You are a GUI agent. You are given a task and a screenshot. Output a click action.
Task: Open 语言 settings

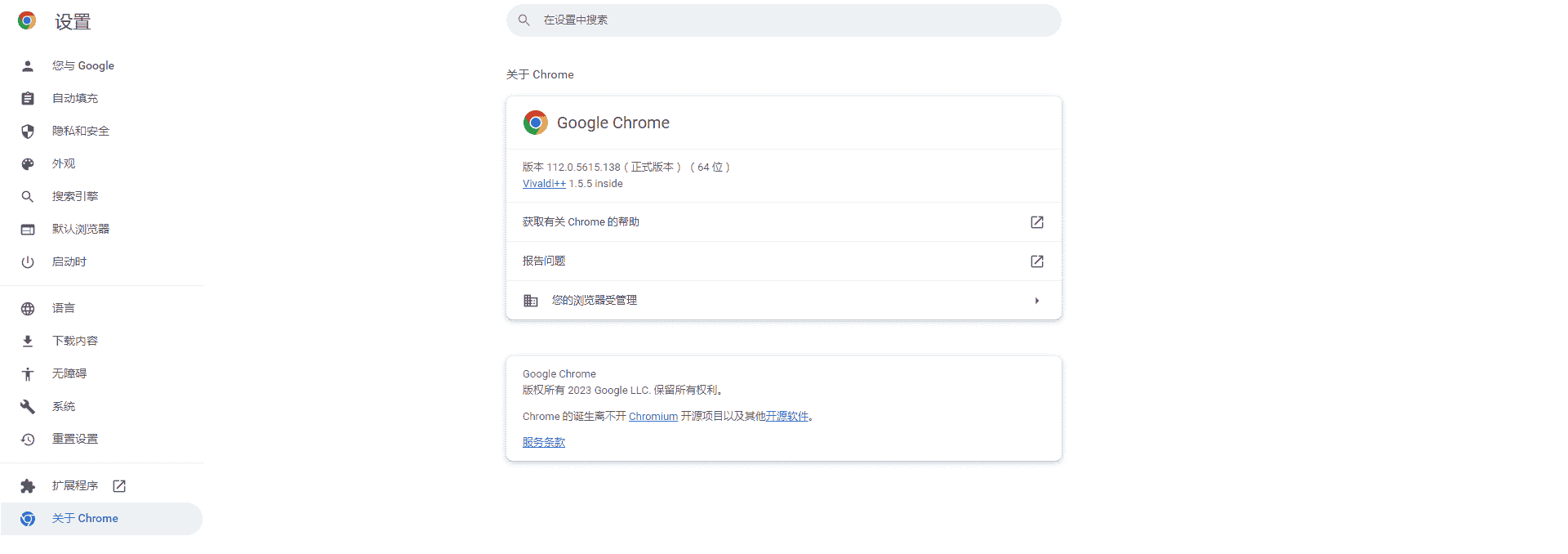pyautogui.click(x=101, y=309)
